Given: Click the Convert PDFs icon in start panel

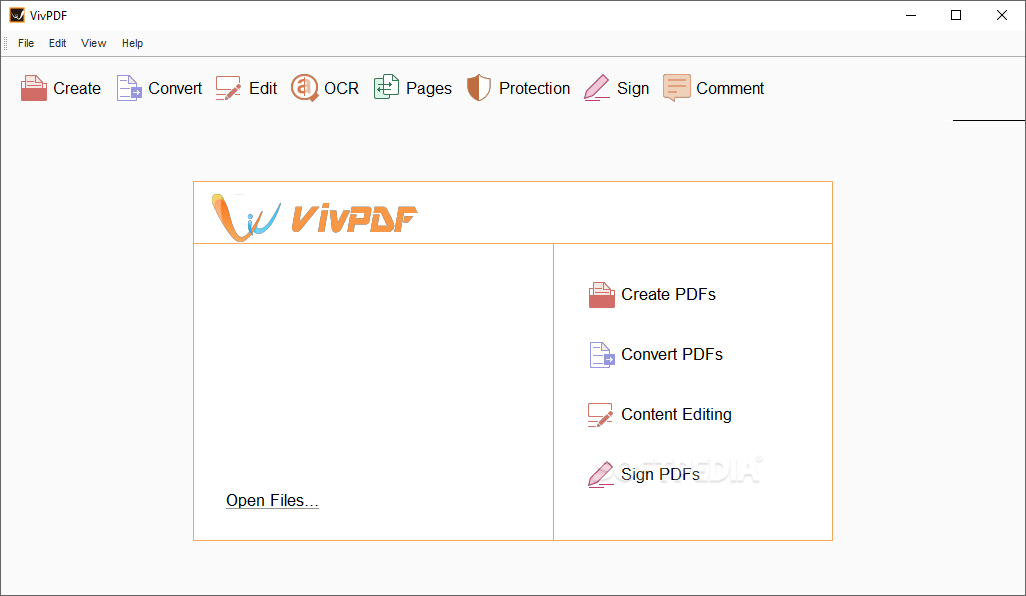Looking at the screenshot, I should coord(601,355).
